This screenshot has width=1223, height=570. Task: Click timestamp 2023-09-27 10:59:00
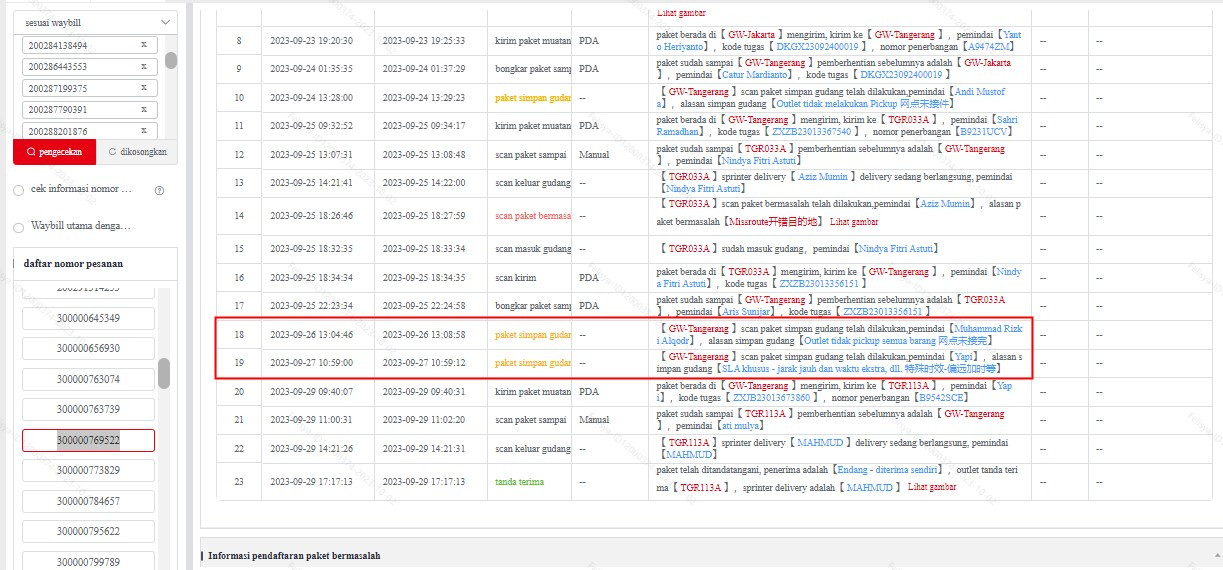point(311,363)
